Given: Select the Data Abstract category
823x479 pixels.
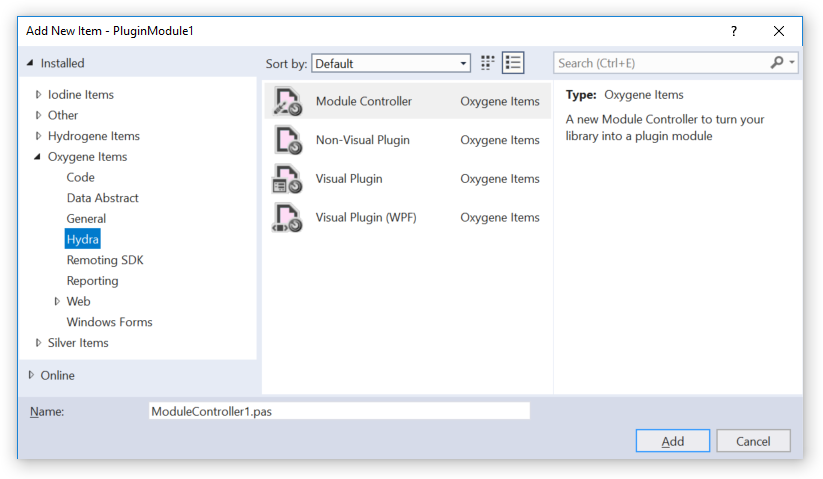Looking at the screenshot, I should (102, 198).
